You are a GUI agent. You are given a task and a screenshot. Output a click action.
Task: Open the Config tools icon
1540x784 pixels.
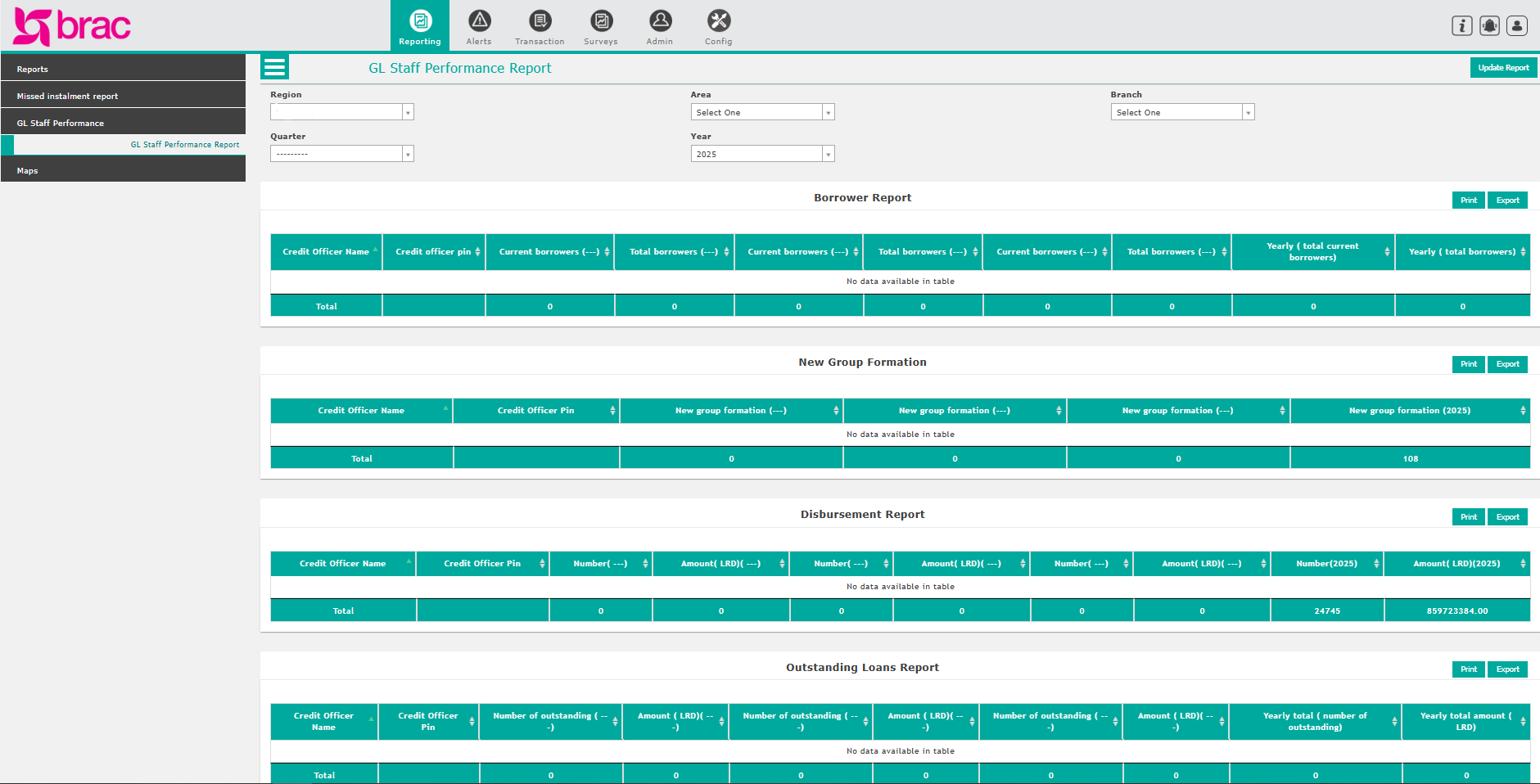(718, 21)
